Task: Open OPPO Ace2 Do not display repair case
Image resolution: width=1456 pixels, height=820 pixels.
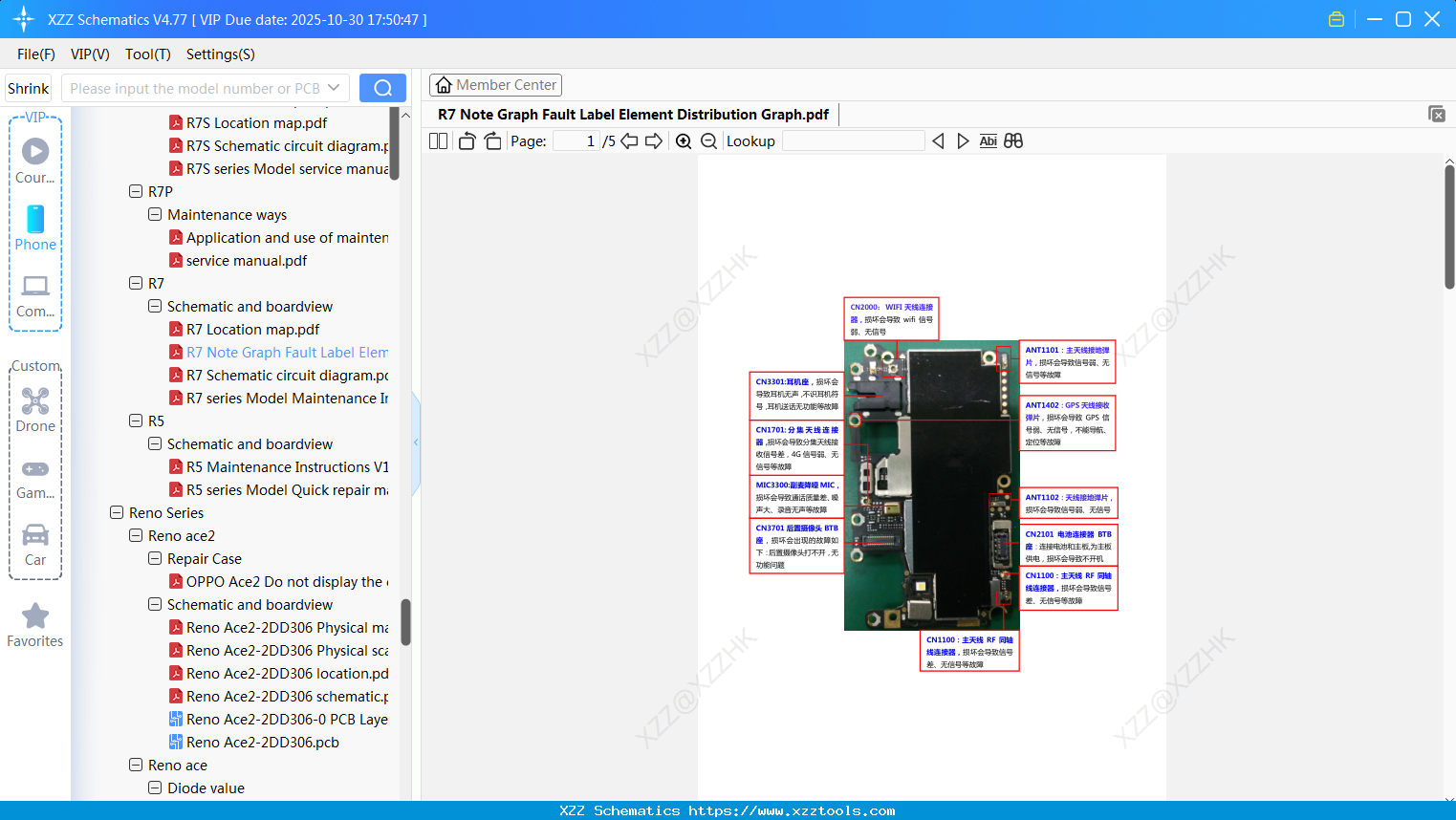Action: click(279, 581)
